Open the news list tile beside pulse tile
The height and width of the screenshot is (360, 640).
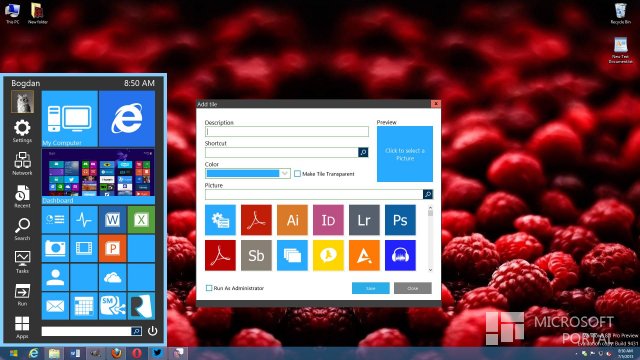pyautogui.click(x=55, y=220)
